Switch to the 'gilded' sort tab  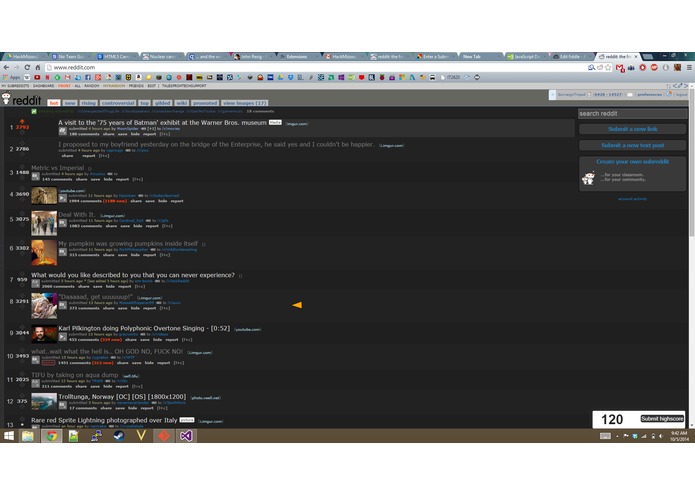coord(162,103)
